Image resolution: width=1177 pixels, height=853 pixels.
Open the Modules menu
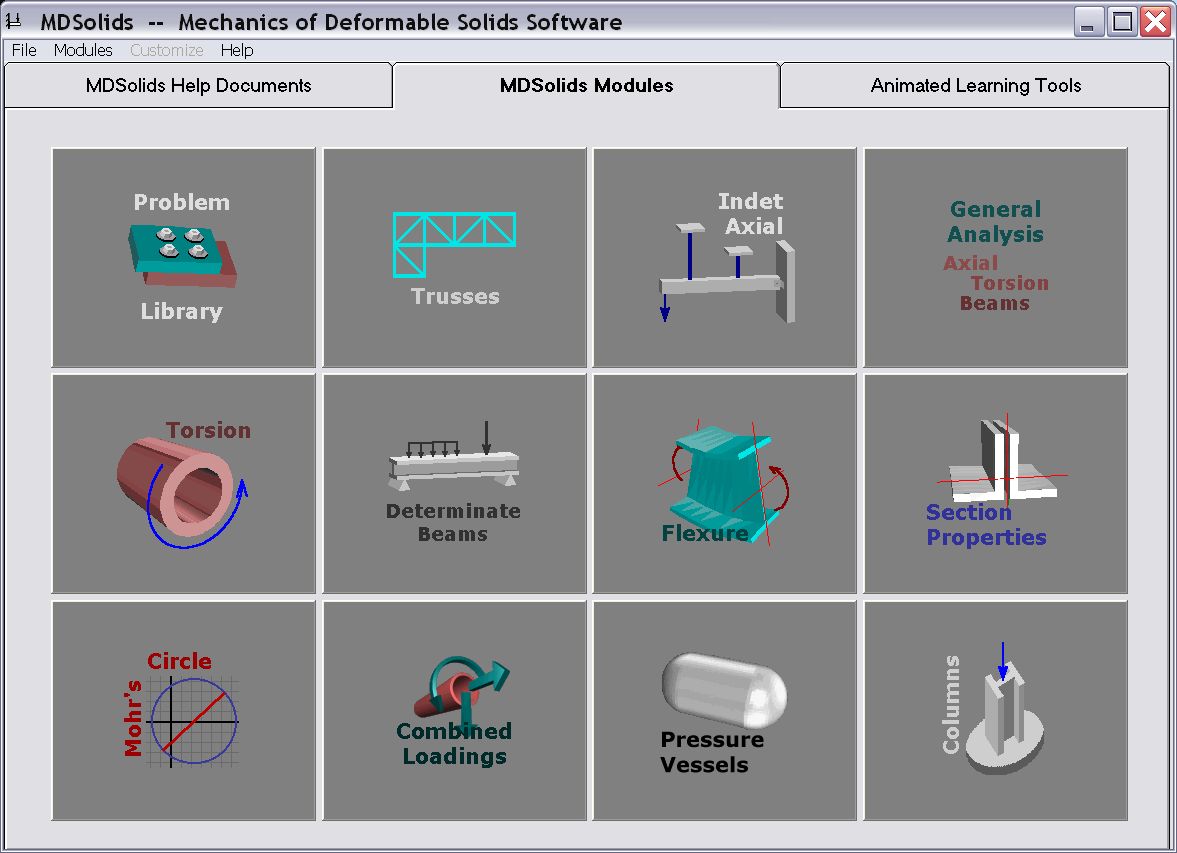pos(83,50)
